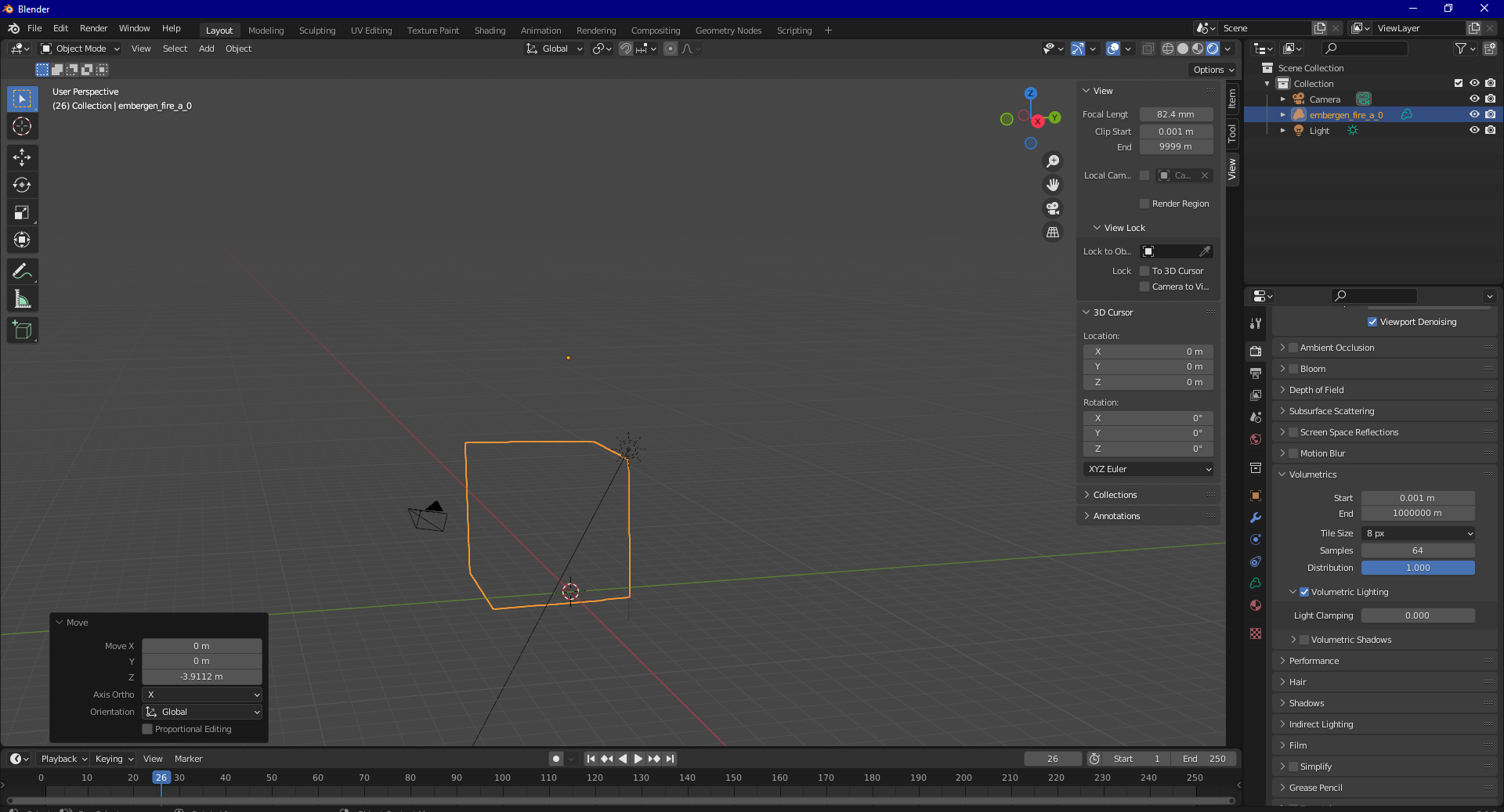
Task: Switch perspective/orthographic grid icon
Action: [x=1053, y=233]
